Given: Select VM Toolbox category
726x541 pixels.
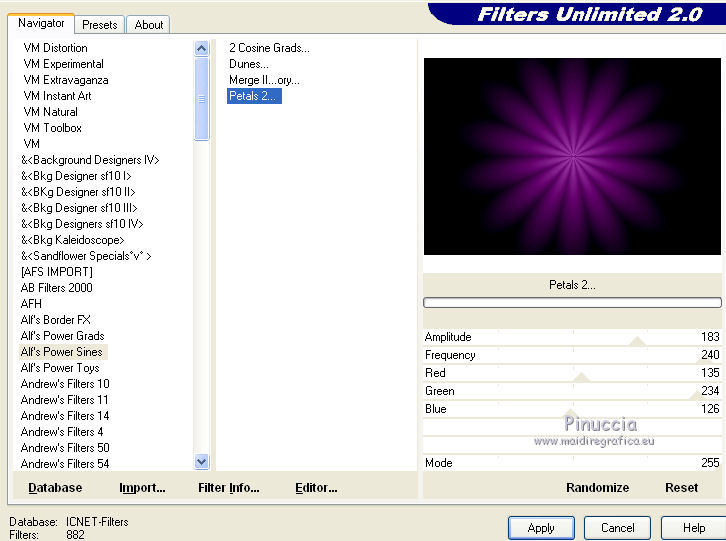Looking at the screenshot, I should tap(52, 128).
